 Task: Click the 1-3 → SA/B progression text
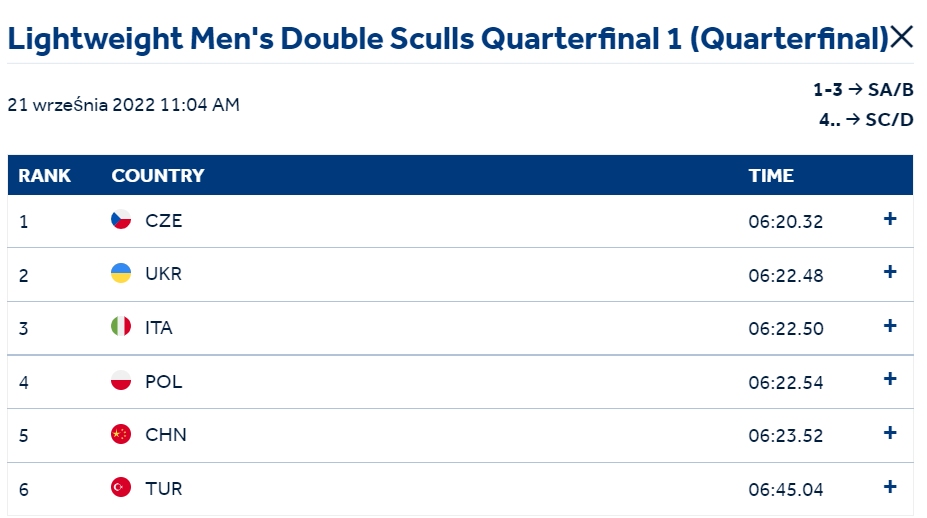point(863,90)
